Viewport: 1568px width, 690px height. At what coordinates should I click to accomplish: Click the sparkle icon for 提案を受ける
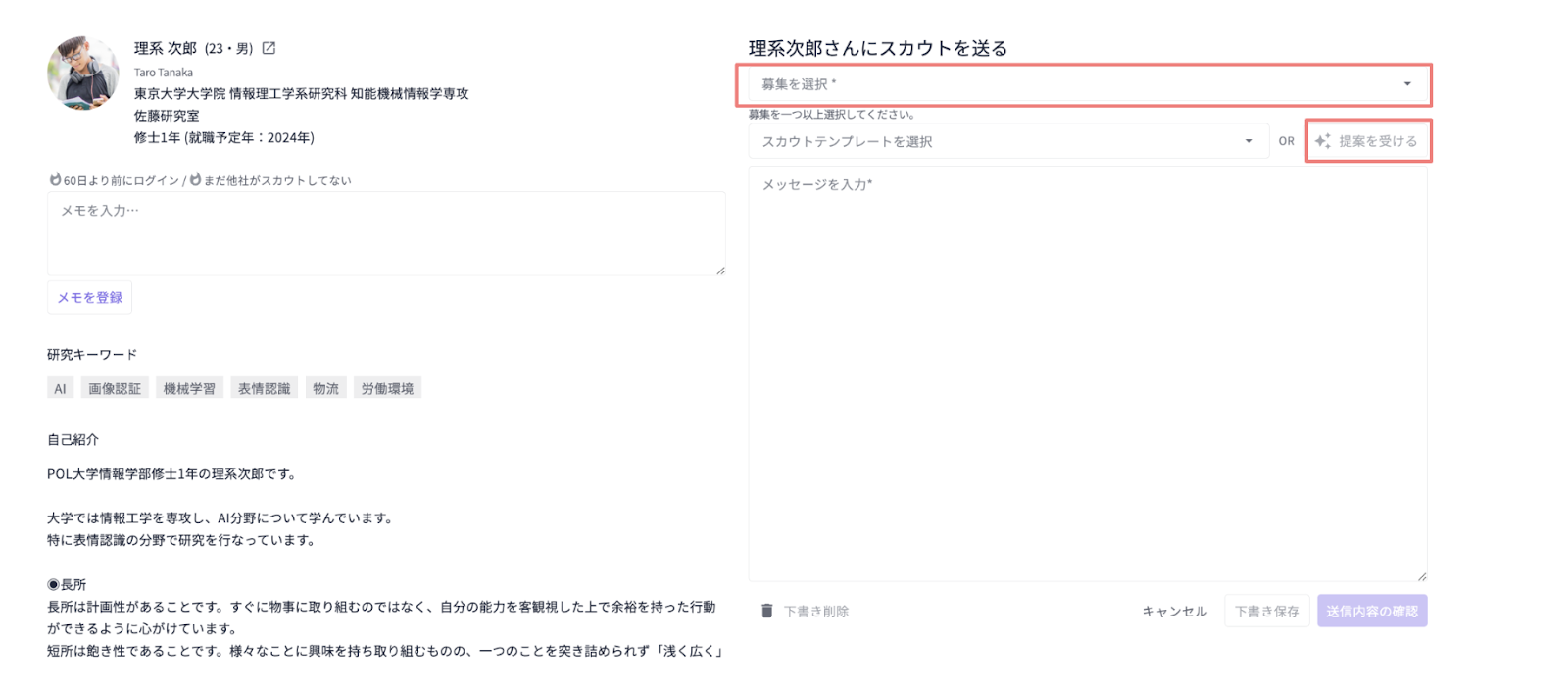click(x=1323, y=141)
